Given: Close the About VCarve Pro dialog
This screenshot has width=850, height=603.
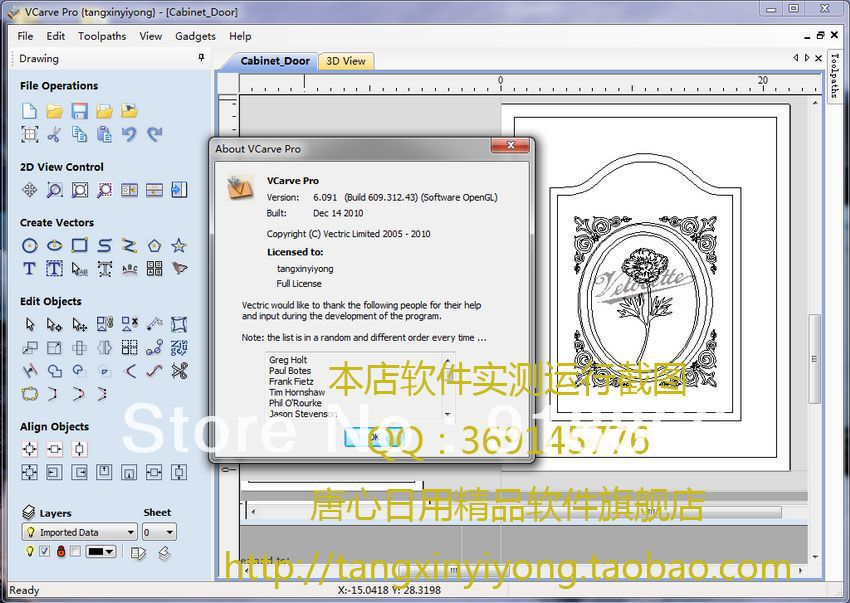Looking at the screenshot, I should click(510, 145).
